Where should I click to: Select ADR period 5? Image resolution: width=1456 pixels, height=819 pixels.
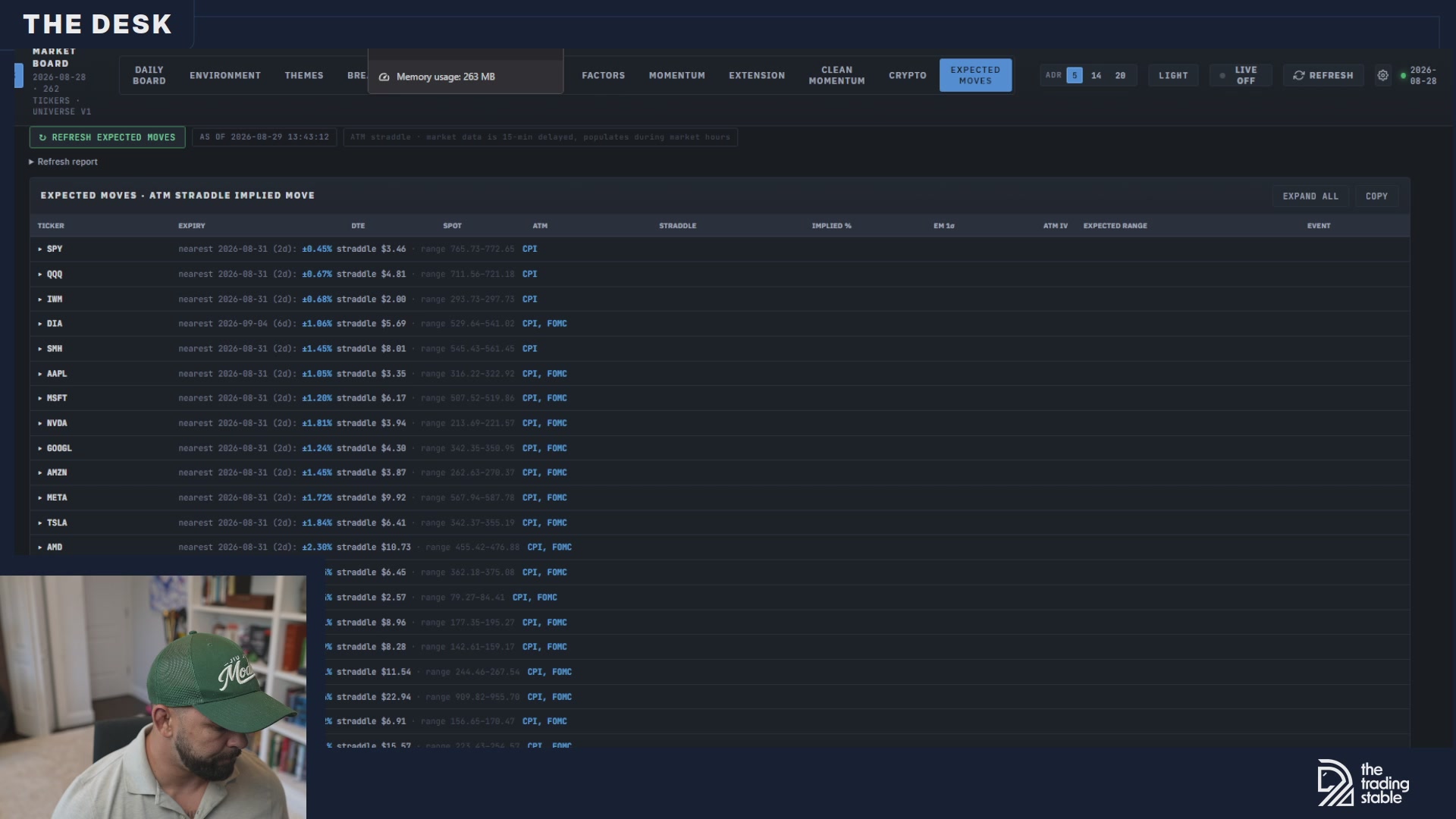pyautogui.click(x=1074, y=75)
